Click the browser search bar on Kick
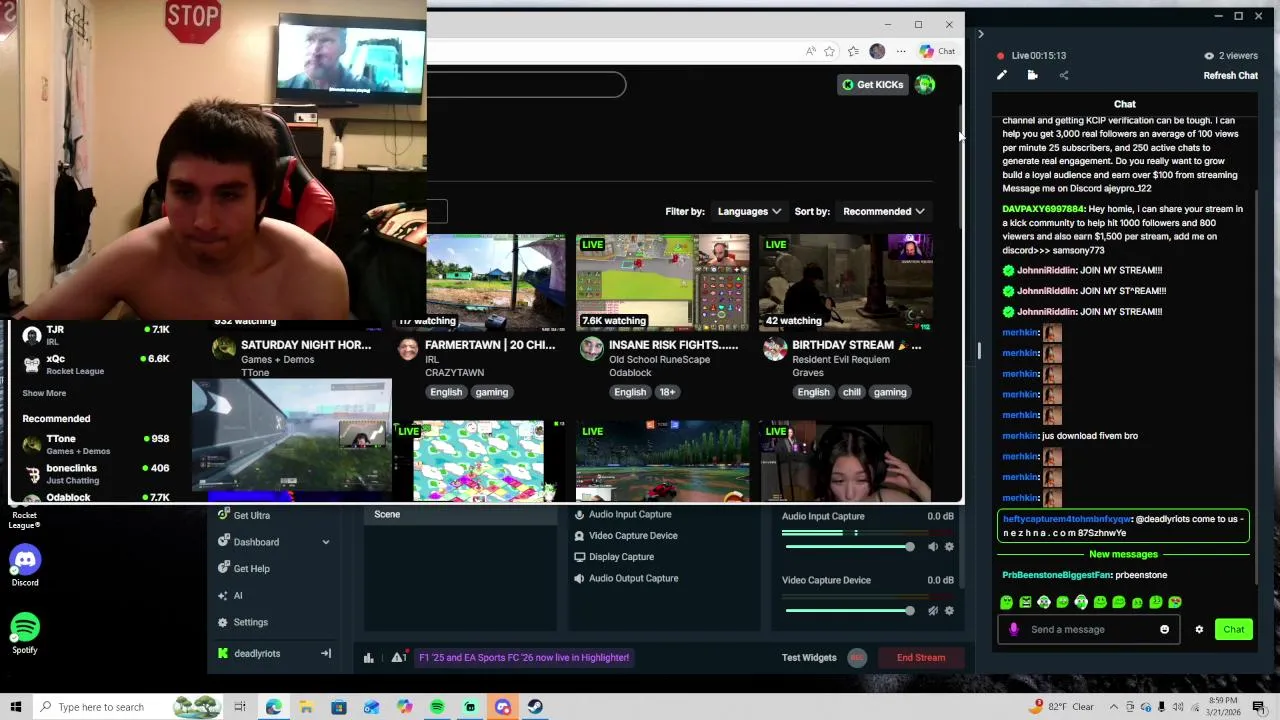The image size is (1280, 720). pyautogui.click(x=526, y=85)
